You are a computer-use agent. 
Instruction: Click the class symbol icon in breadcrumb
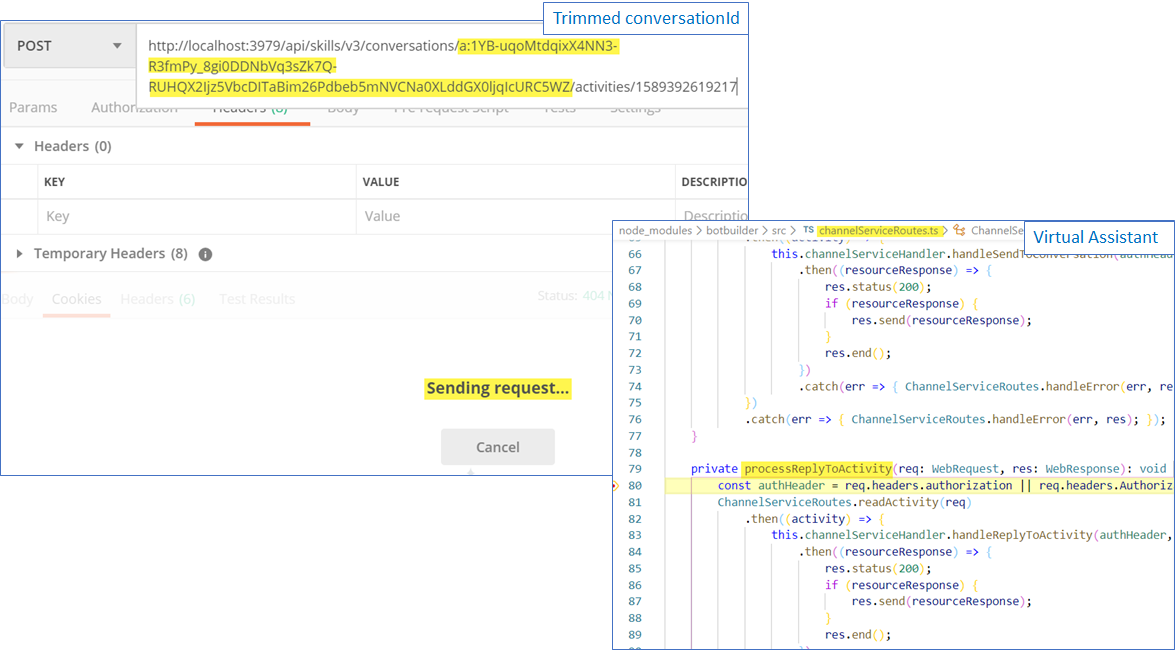coord(958,230)
